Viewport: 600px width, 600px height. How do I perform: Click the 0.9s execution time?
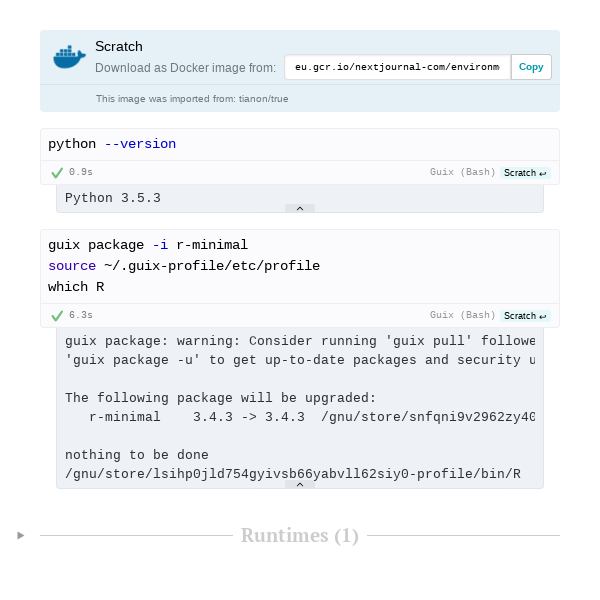click(80, 172)
